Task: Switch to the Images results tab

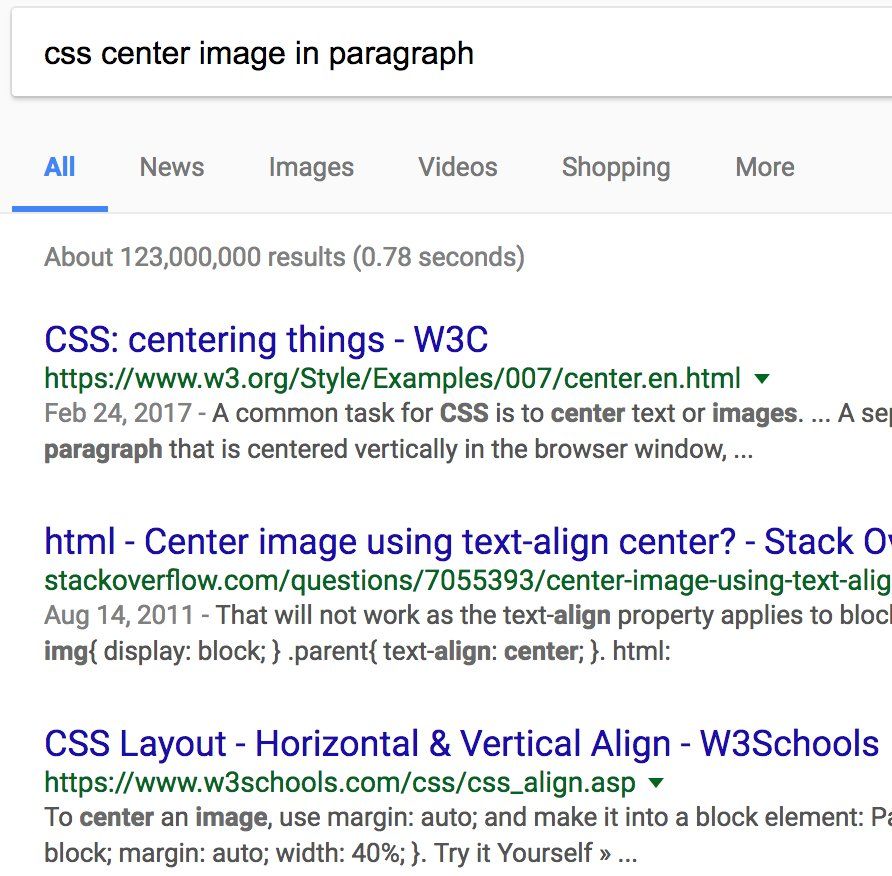Action: click(311, 168)
